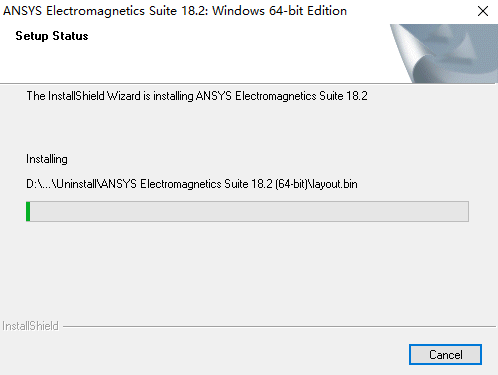Click "Windows 64-bit Edition" in title

click(279, 11)
